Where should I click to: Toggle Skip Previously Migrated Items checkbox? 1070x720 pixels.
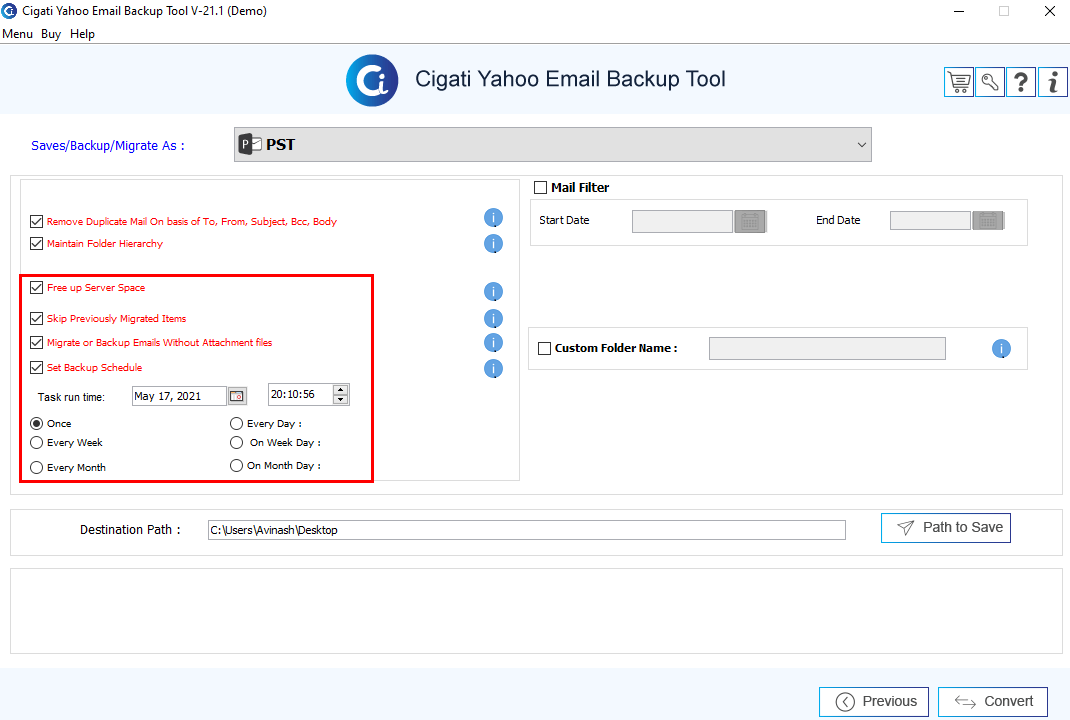click(x=37, y=318)
